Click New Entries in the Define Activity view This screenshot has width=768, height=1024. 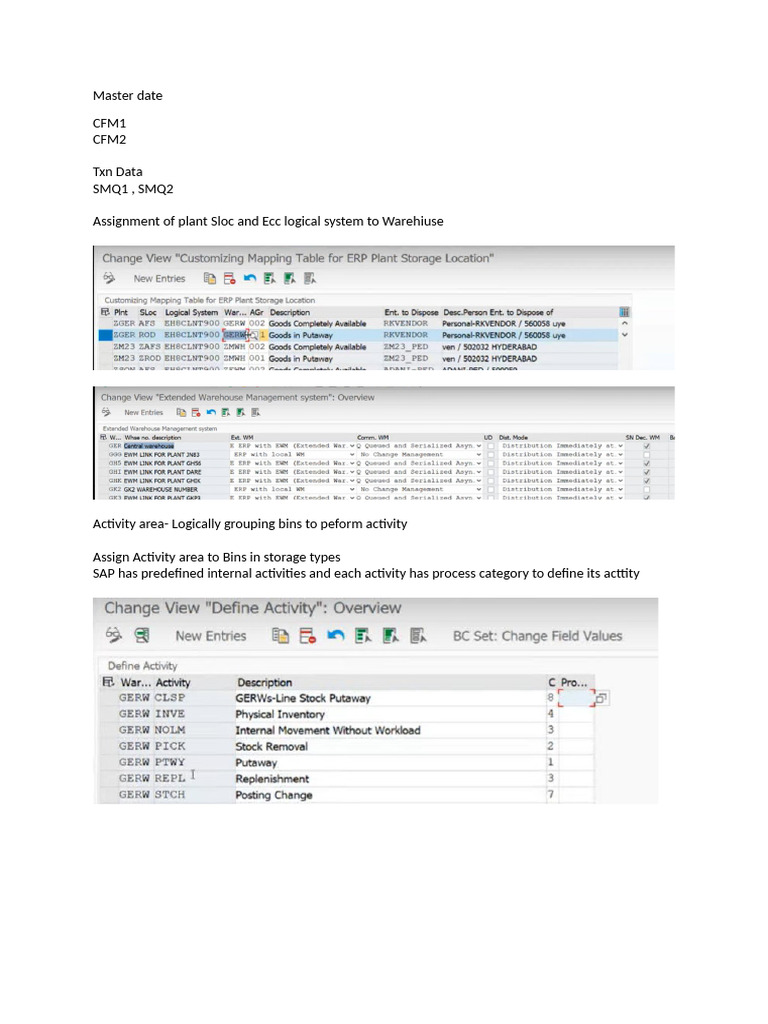click(x=210, y=635)
